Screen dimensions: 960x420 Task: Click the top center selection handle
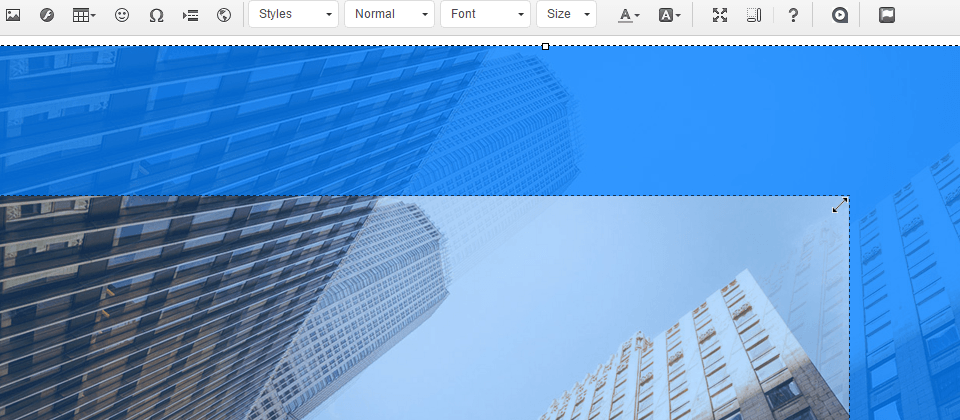tap(545, 46)
